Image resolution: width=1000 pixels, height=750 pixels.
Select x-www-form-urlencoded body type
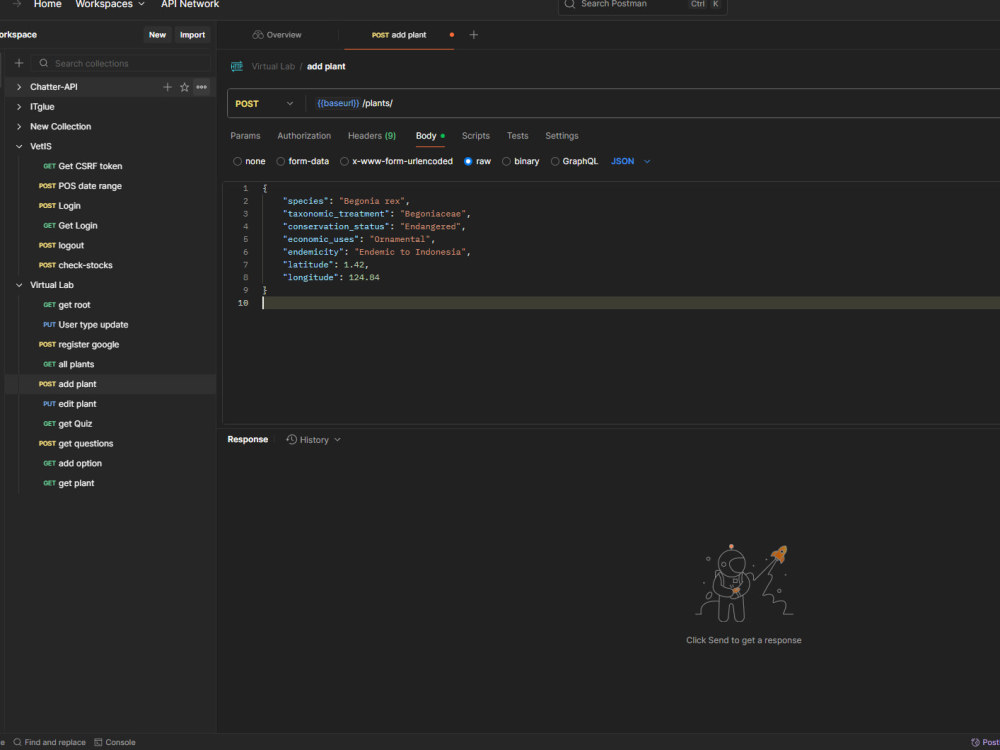[x=344, y=161]
